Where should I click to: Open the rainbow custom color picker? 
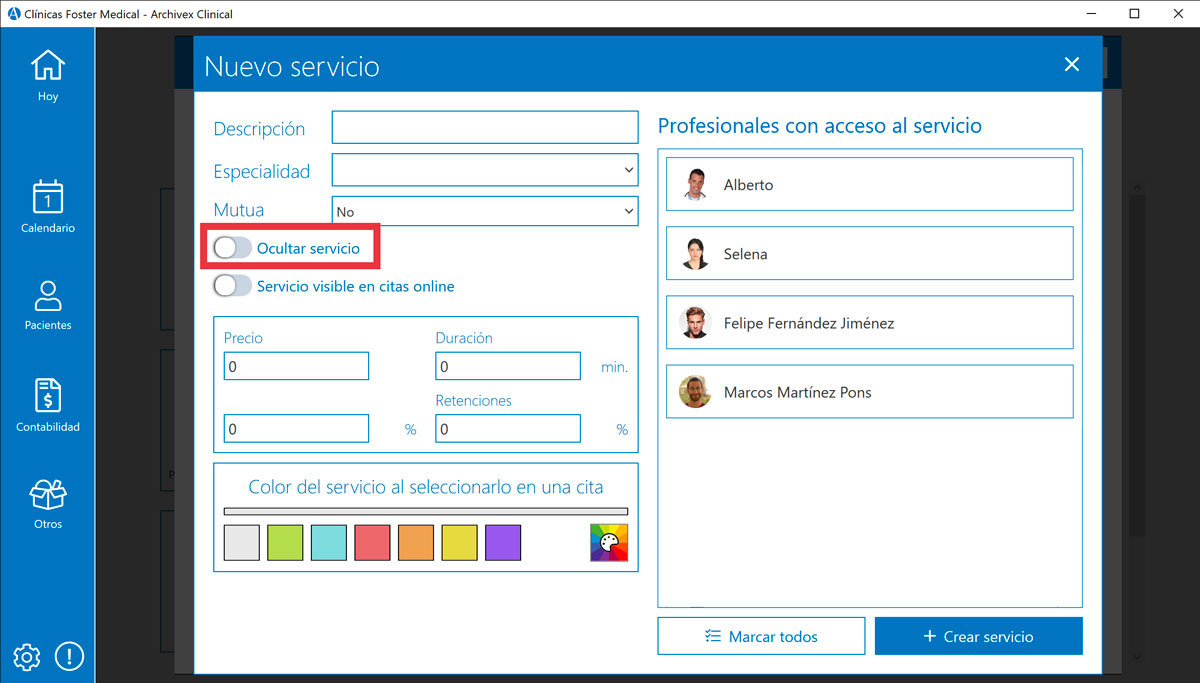(608, 542)
